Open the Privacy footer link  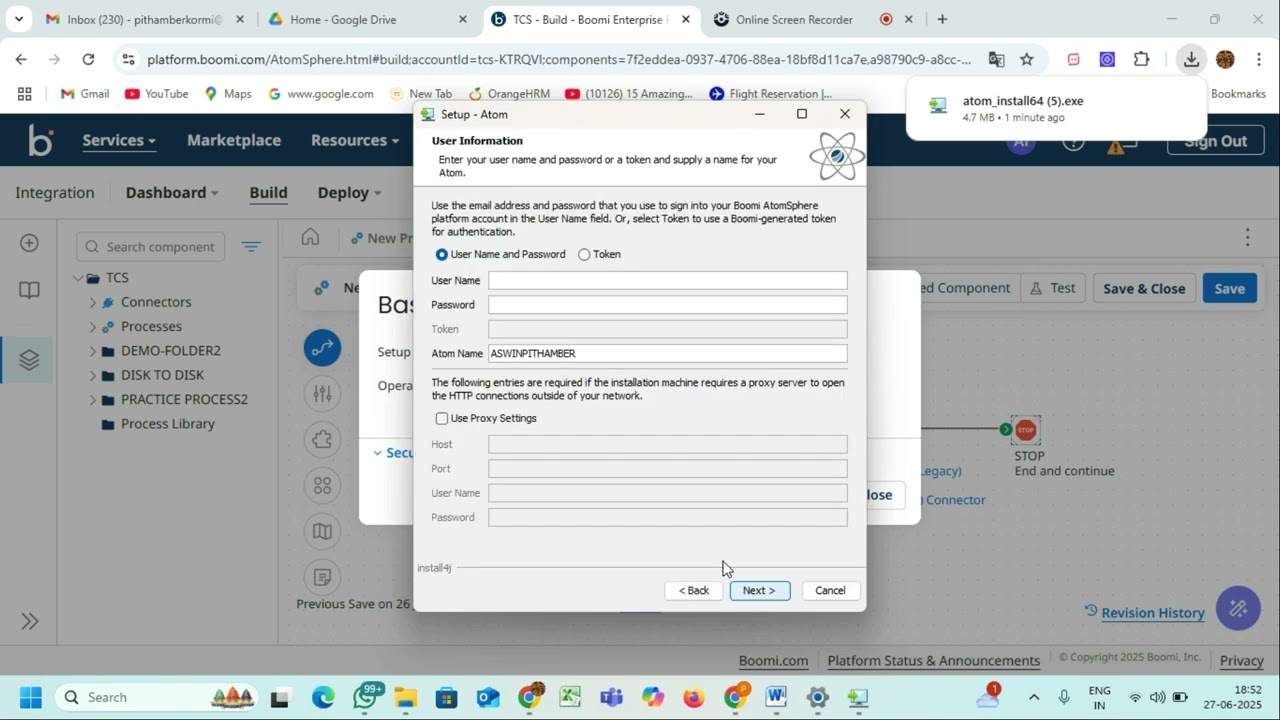(1241, 660)
